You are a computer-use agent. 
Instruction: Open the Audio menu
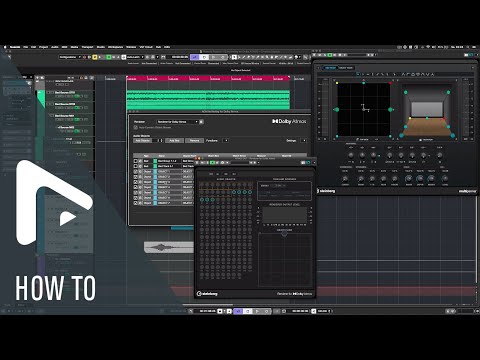click(55, 47)
